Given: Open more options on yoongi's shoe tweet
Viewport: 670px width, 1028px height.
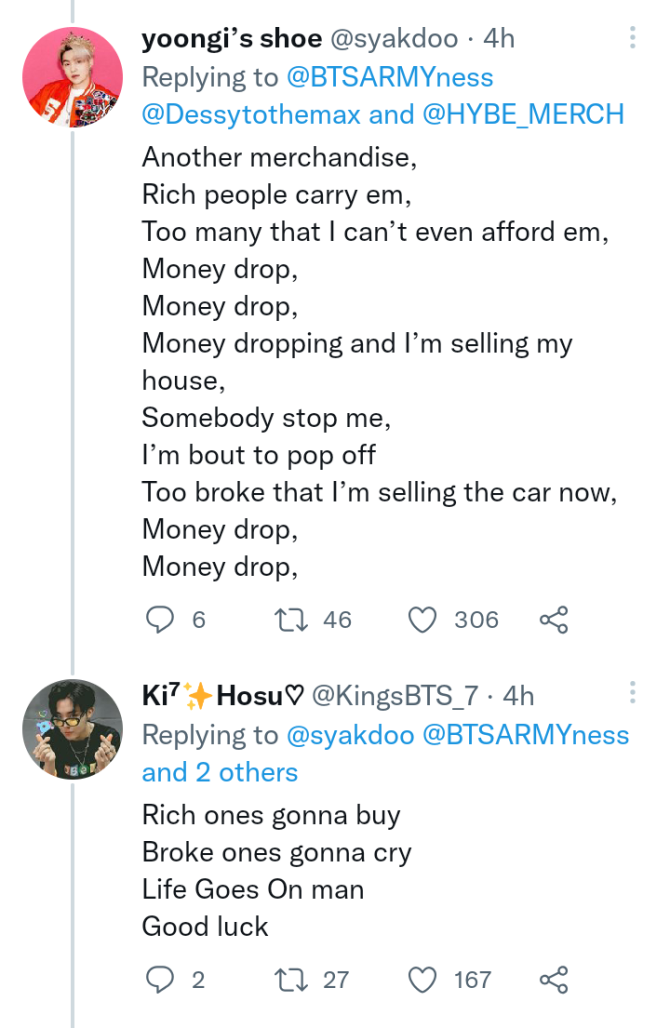Looking at the screenshot, I should (x=632, y=38).
